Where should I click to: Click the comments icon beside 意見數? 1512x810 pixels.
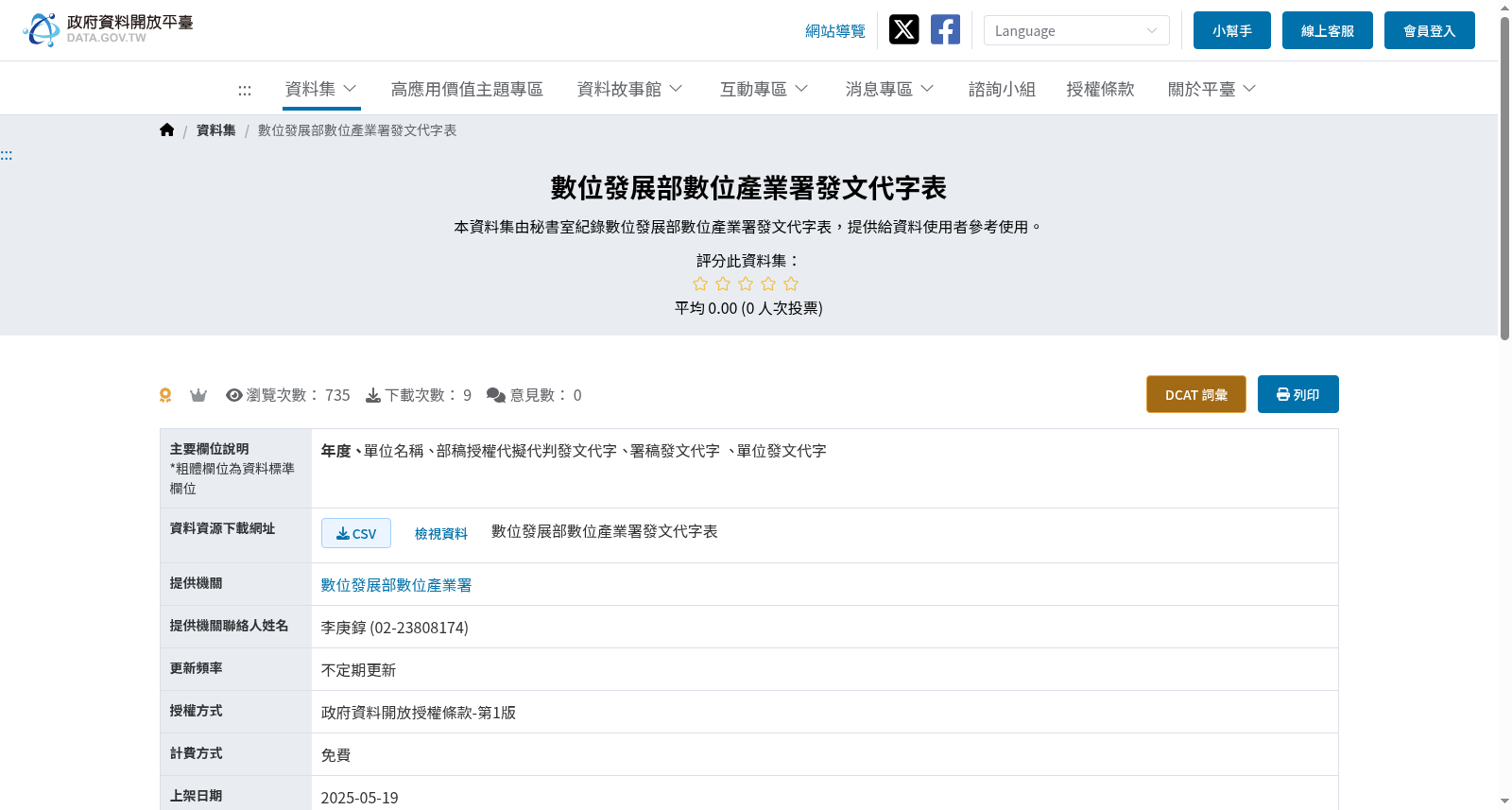pyautogui.click(x=496, y=395)
